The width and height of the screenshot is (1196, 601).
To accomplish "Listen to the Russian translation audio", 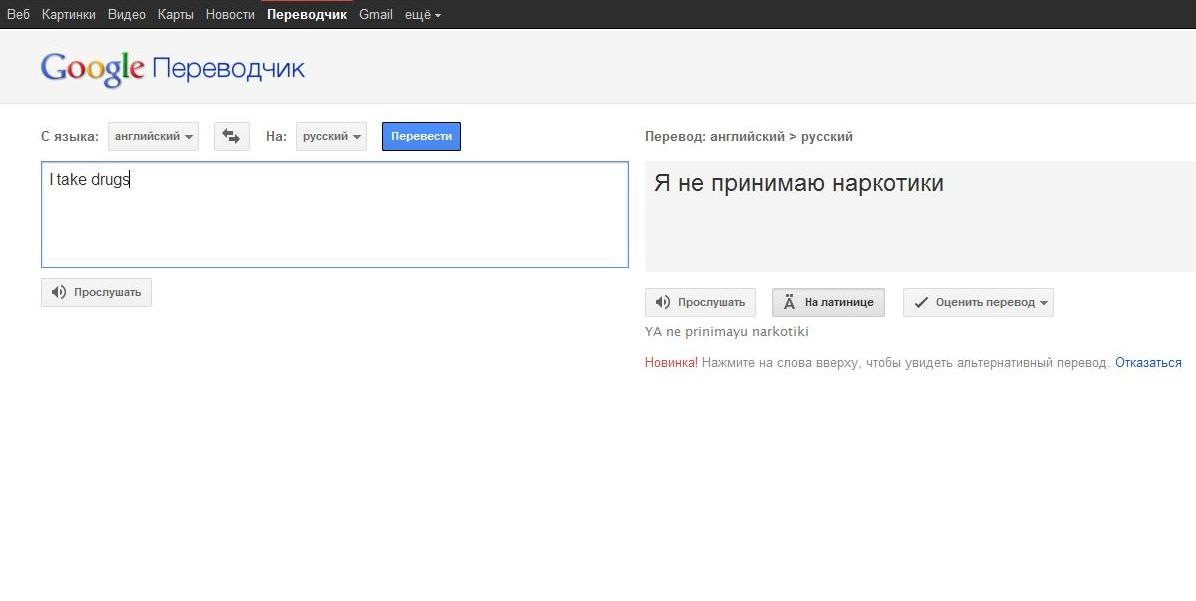I will point(700,302).
